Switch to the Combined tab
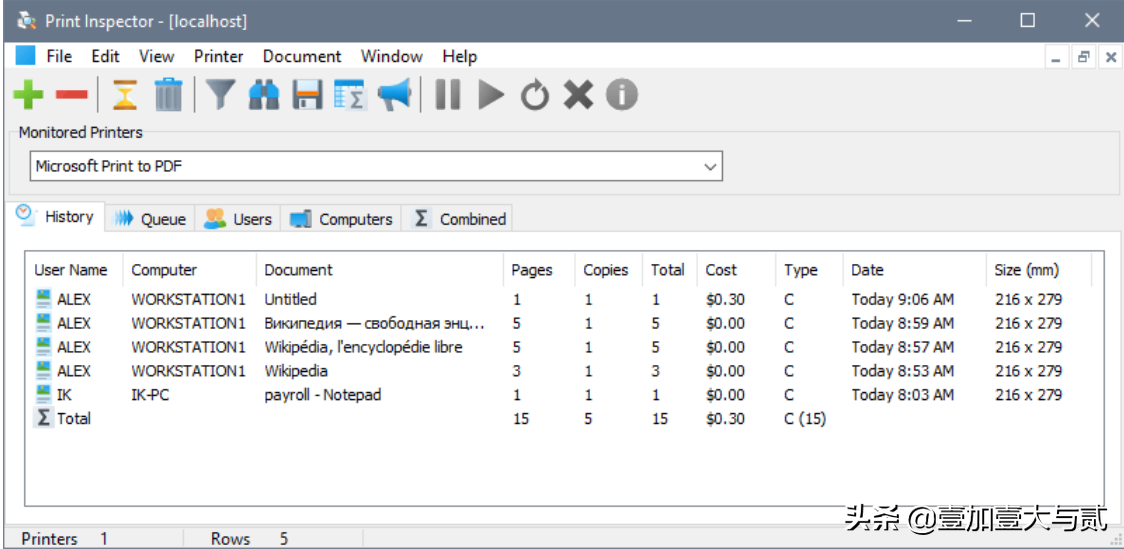 (x=461, y=219)
